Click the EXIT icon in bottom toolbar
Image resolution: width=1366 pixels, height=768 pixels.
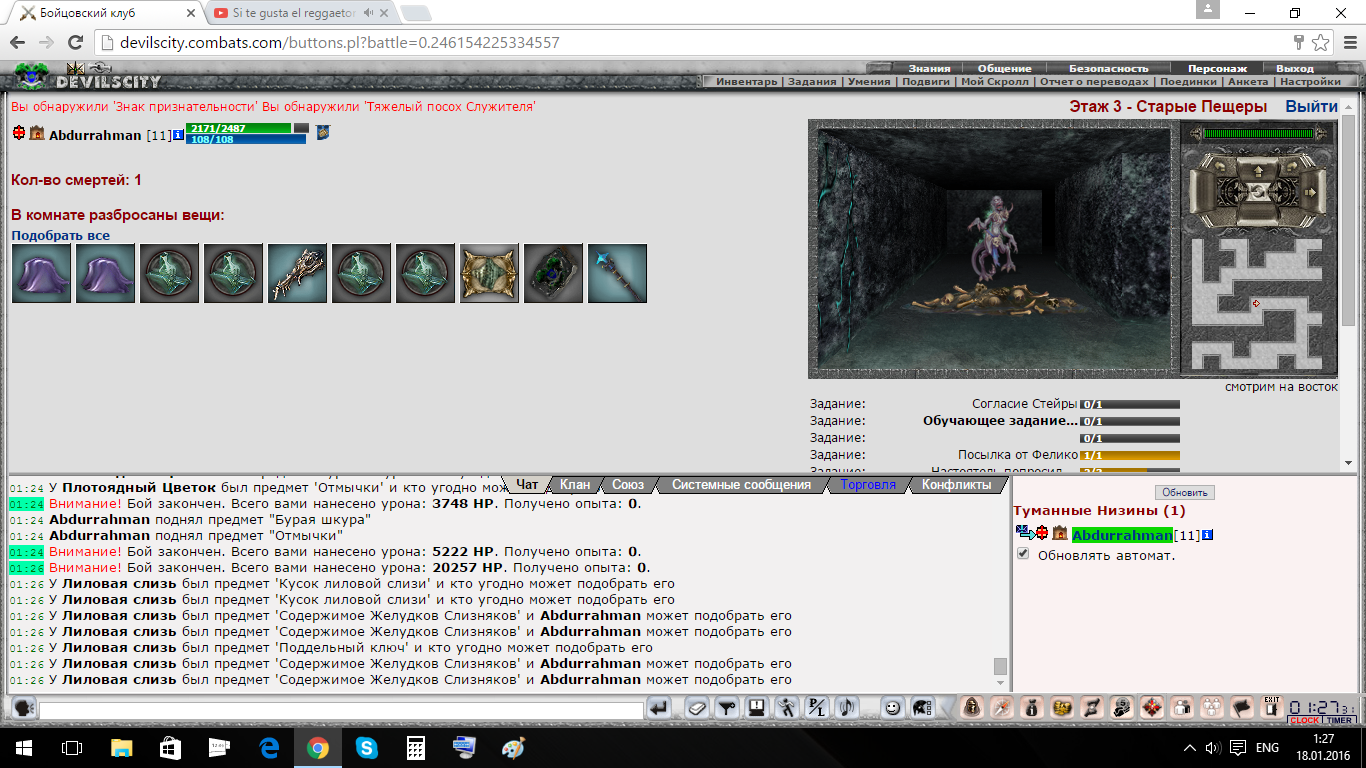[1272, 707]
